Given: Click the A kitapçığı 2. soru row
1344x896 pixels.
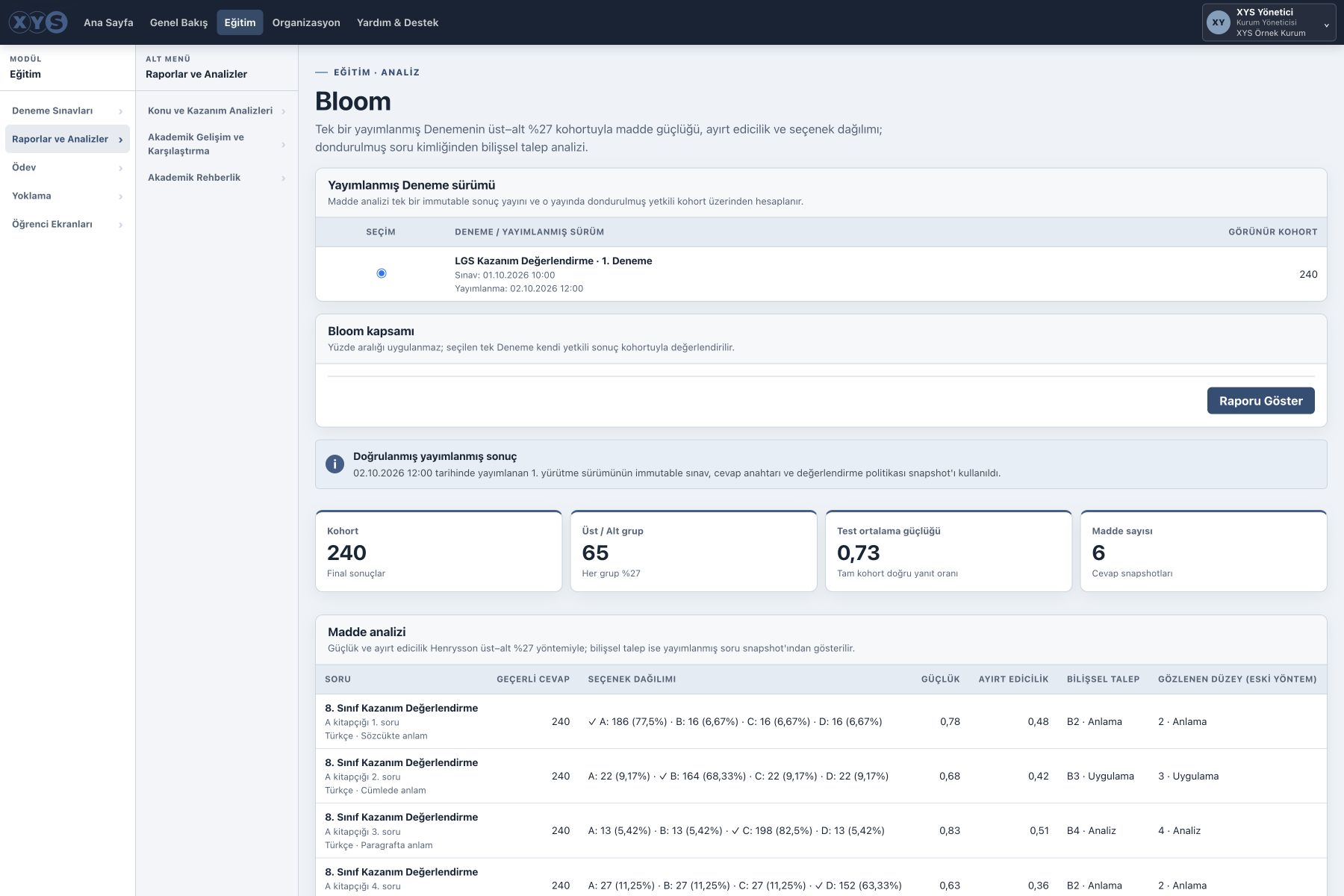Looking at the screenshot, I should (821, 776).
